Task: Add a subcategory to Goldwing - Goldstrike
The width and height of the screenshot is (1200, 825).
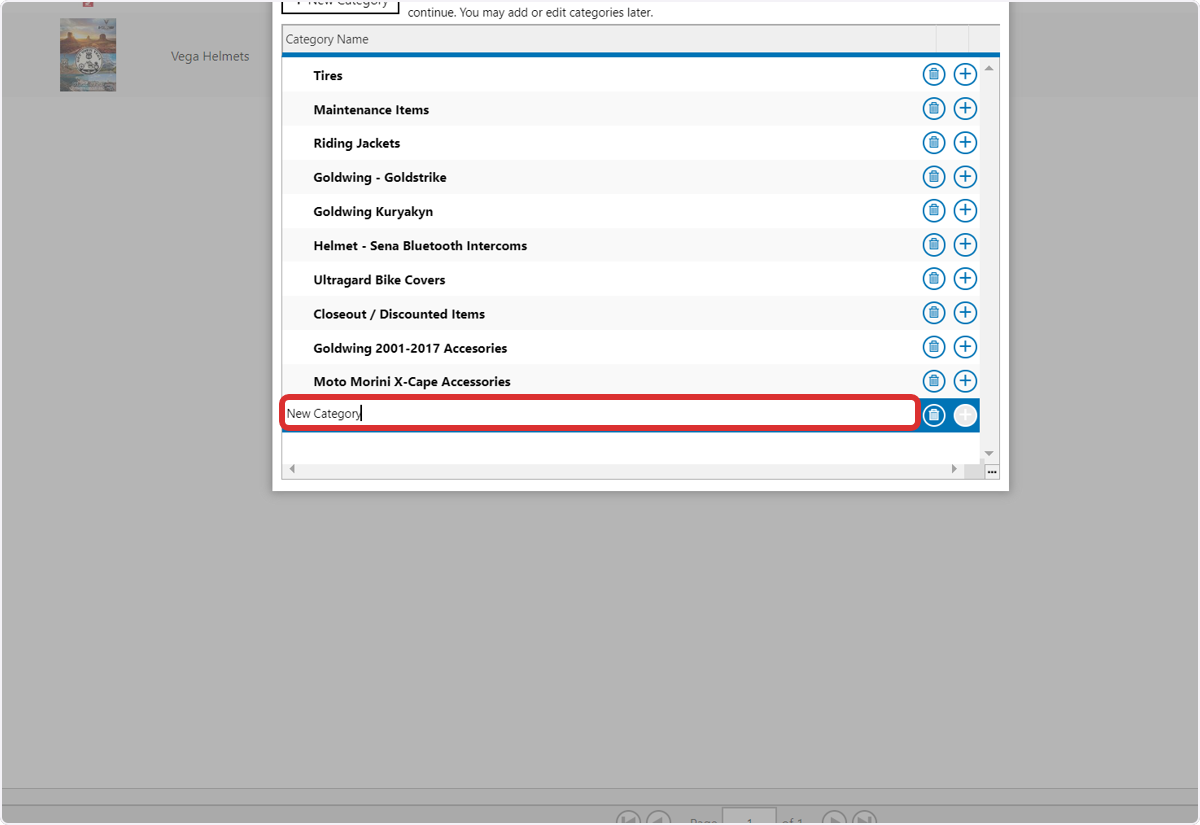Action: [x=965, y=177]
